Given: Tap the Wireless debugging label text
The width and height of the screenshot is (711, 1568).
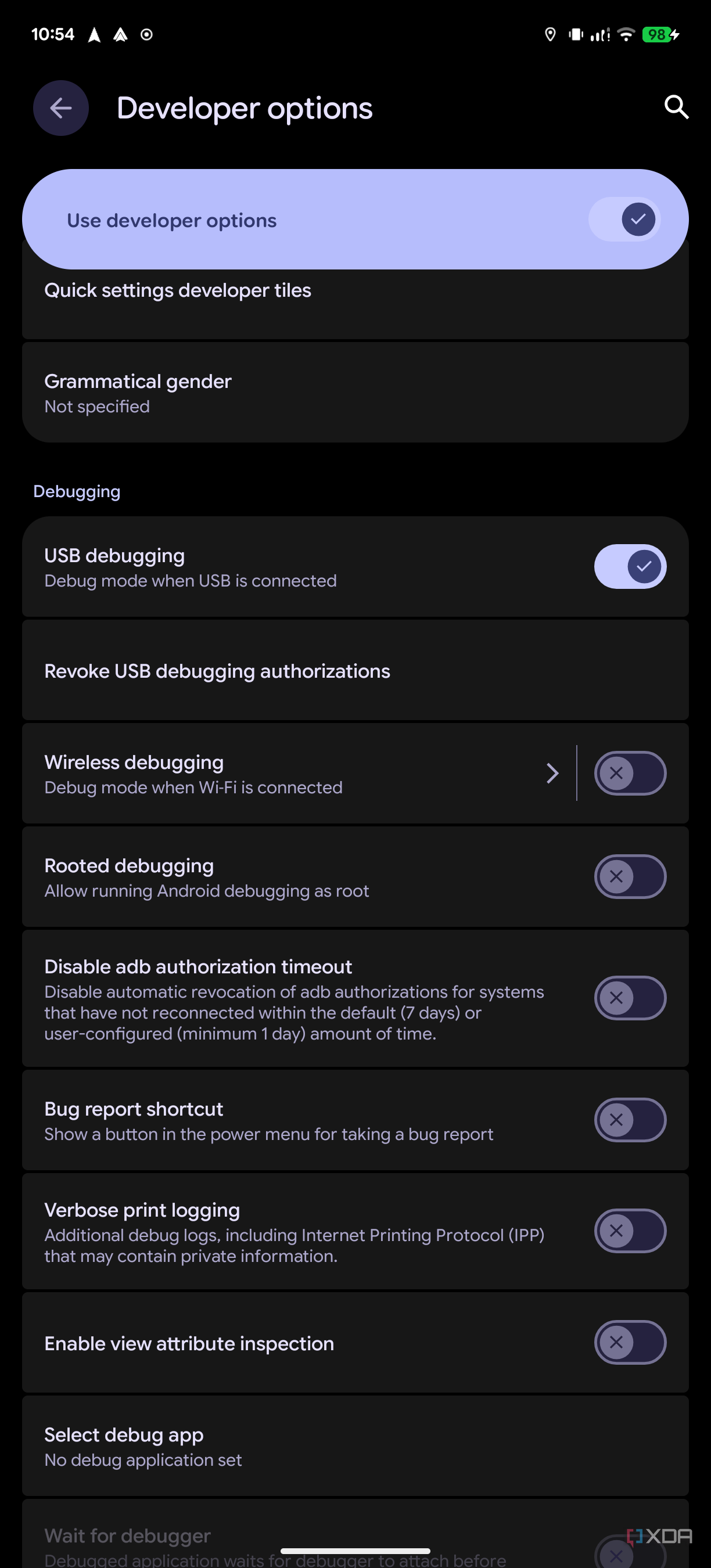Looking at the screenshot, I should (134, 762).
